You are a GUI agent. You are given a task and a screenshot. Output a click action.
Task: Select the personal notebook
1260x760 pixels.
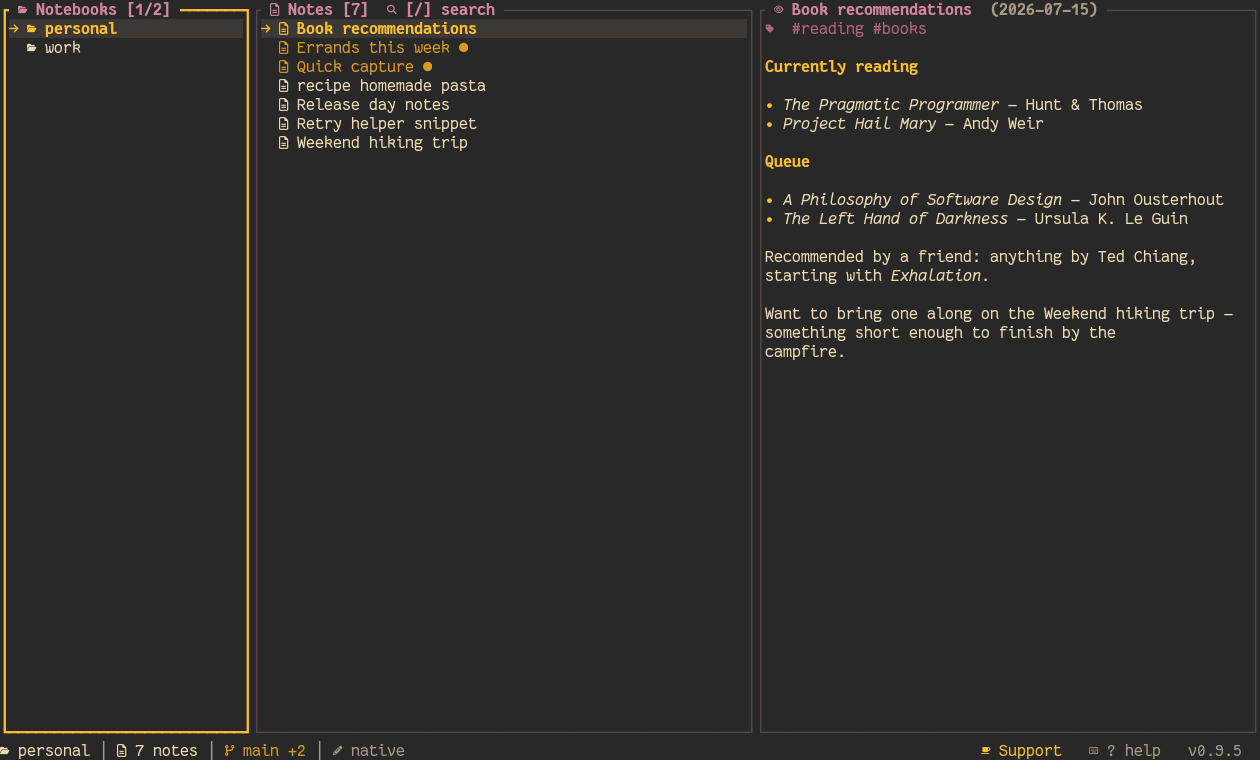click(125, 29)
